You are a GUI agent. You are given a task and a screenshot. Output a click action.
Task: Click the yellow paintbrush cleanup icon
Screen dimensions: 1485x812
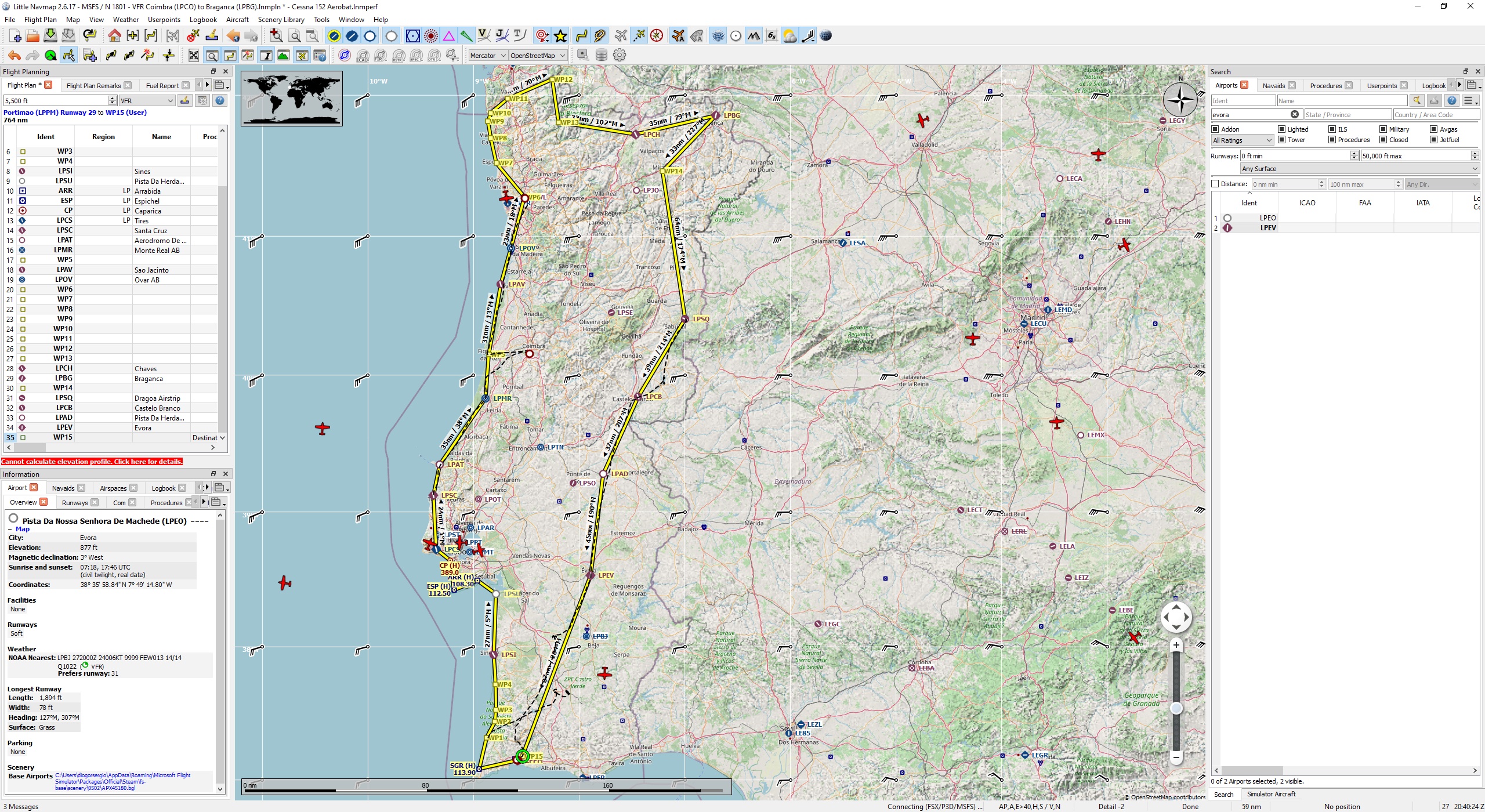click(x=212, y=36)
